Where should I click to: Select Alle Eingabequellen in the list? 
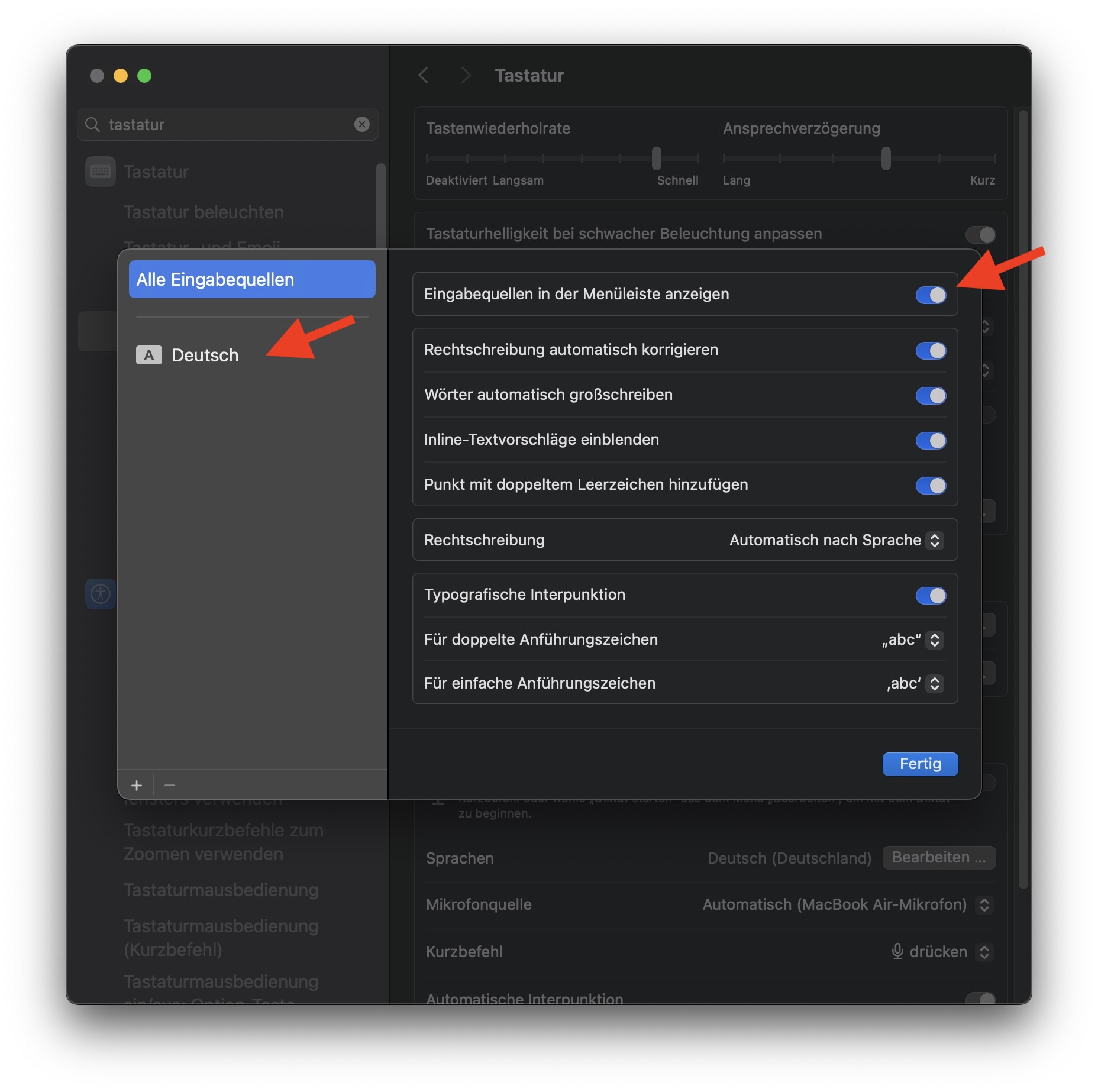pyautogui.click(x=252, y=279)
